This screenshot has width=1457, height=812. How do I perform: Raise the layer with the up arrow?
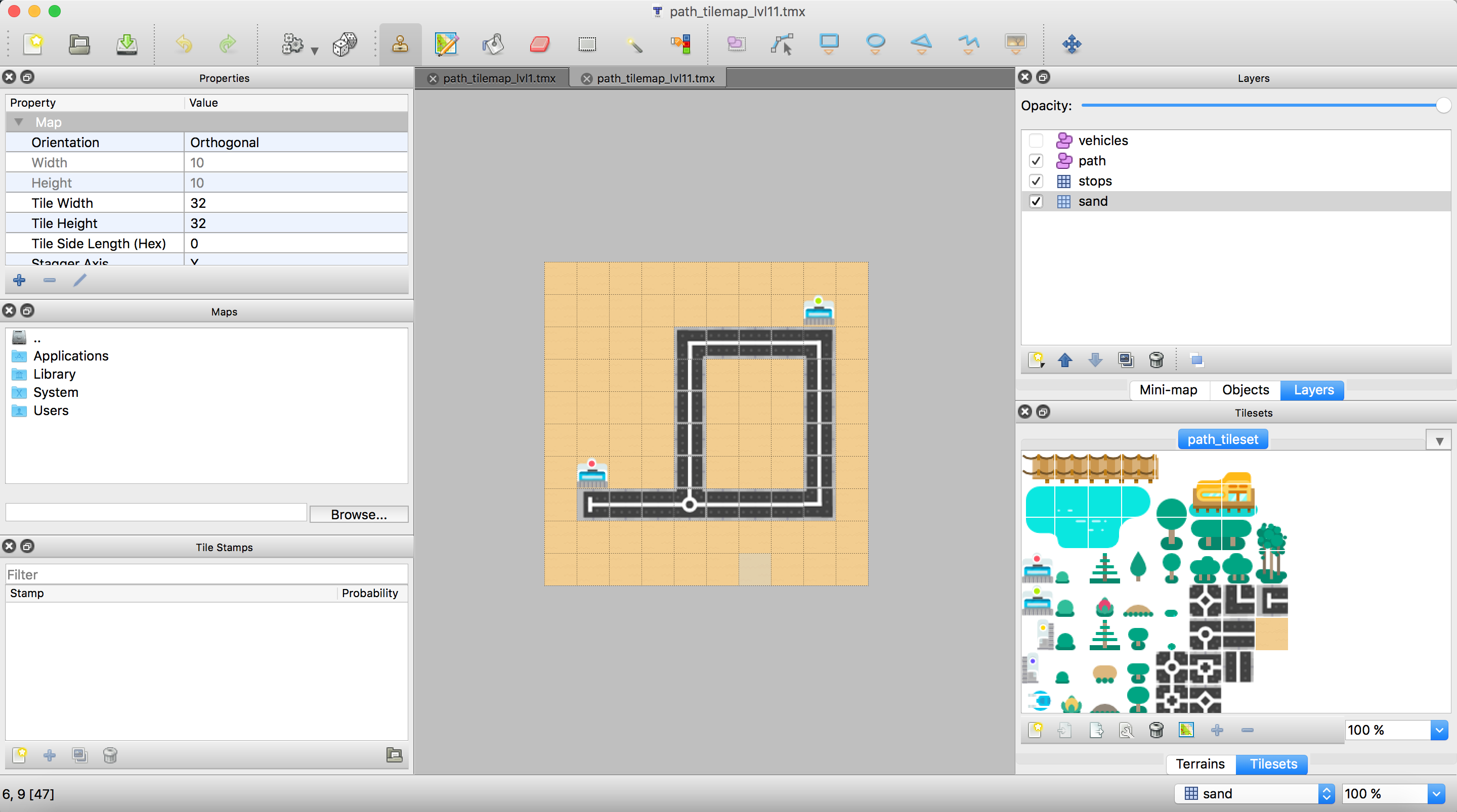coord(1065,360)
